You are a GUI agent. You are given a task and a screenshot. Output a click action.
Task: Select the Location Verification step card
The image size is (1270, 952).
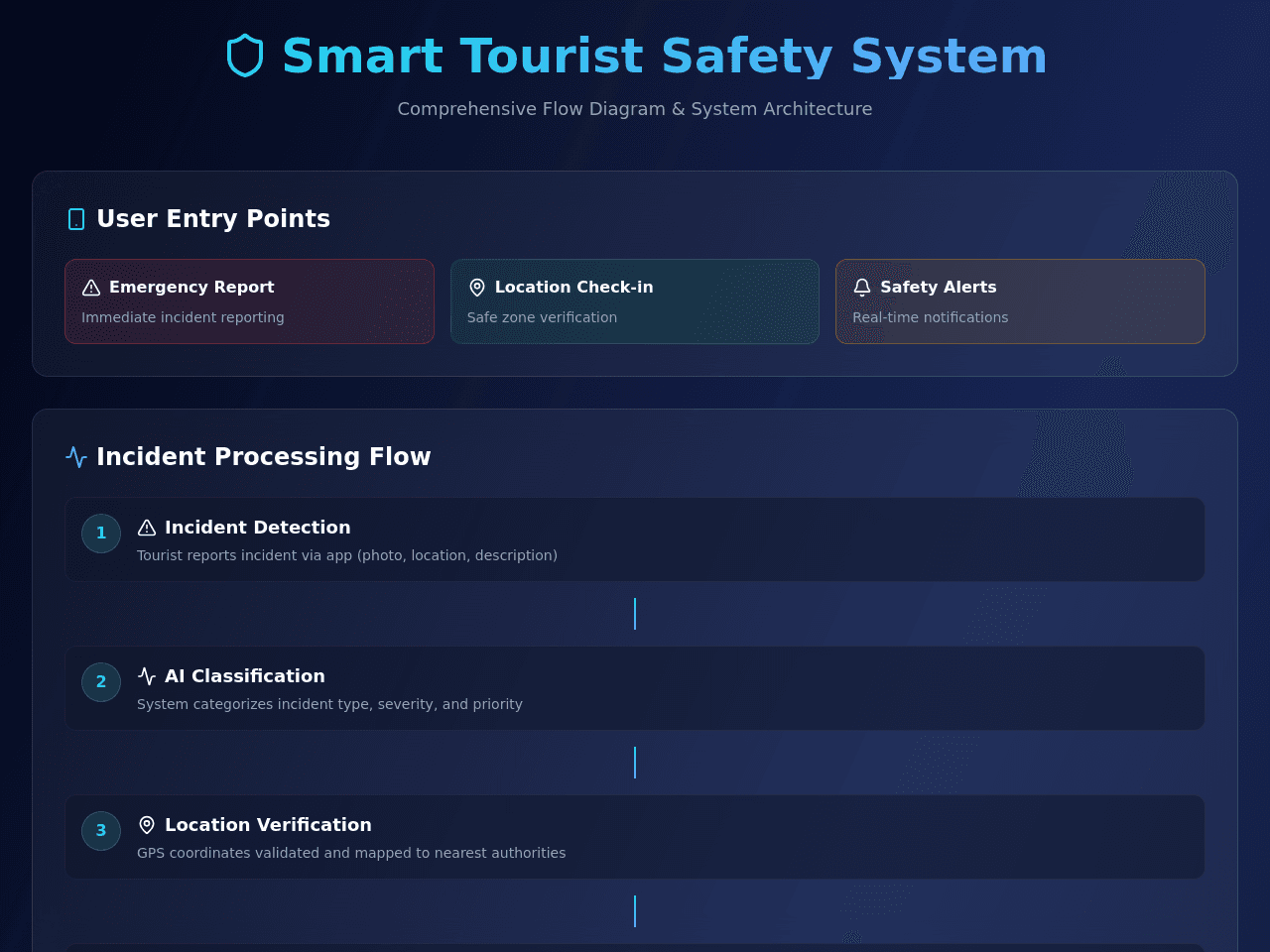[x=635, y=837]
